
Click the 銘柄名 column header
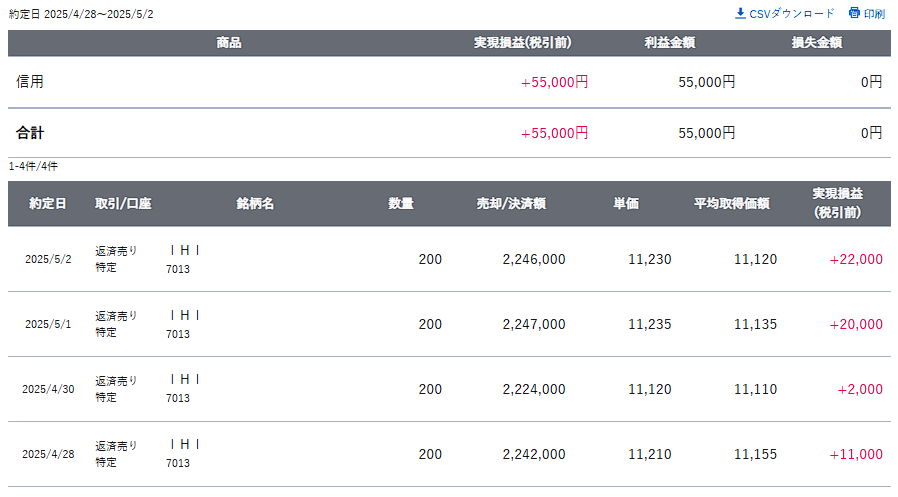pyautogui.click(x=255, y=204)
